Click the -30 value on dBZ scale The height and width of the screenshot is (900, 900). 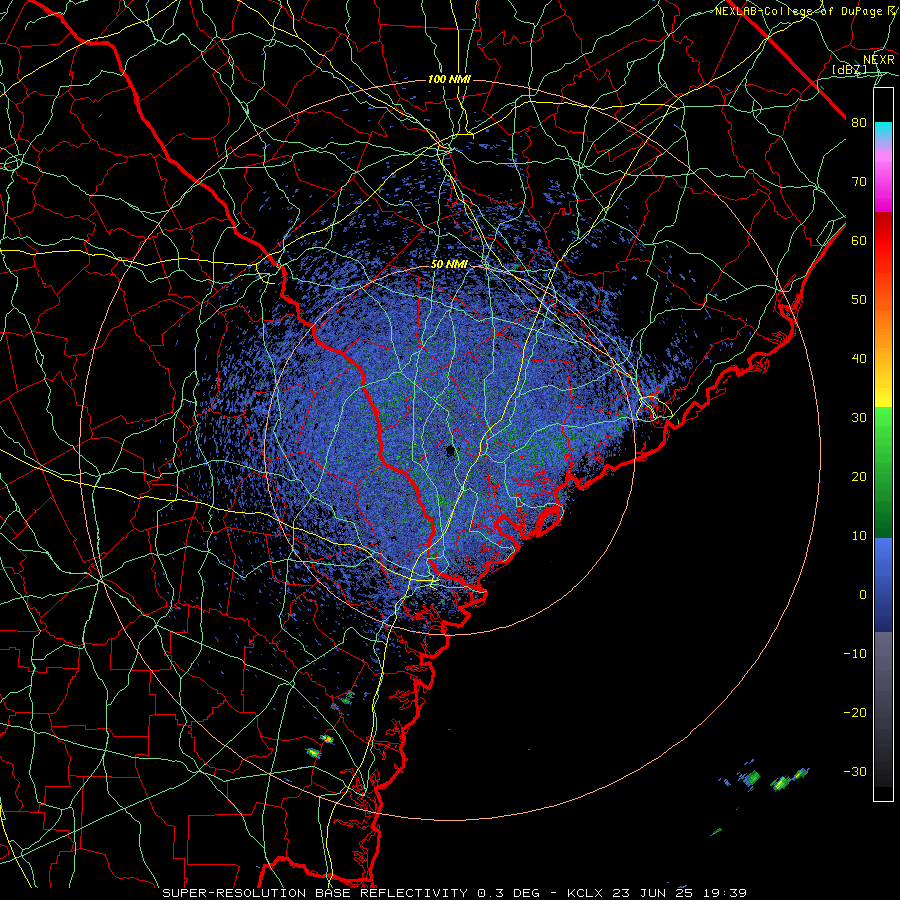(855, 771)
